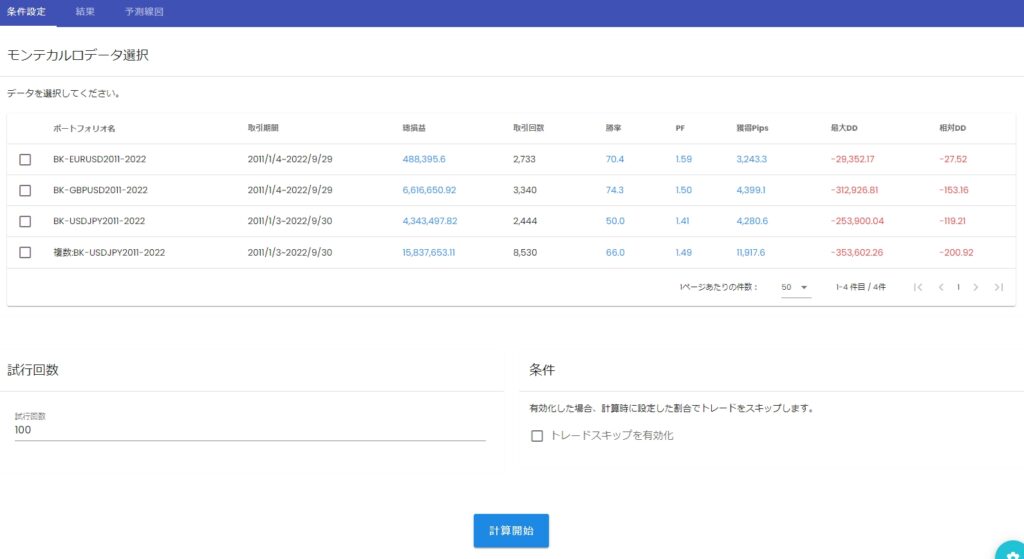1024x559 pixels.
Task: Click the PF value 1.49
Action: coord(684,253)
